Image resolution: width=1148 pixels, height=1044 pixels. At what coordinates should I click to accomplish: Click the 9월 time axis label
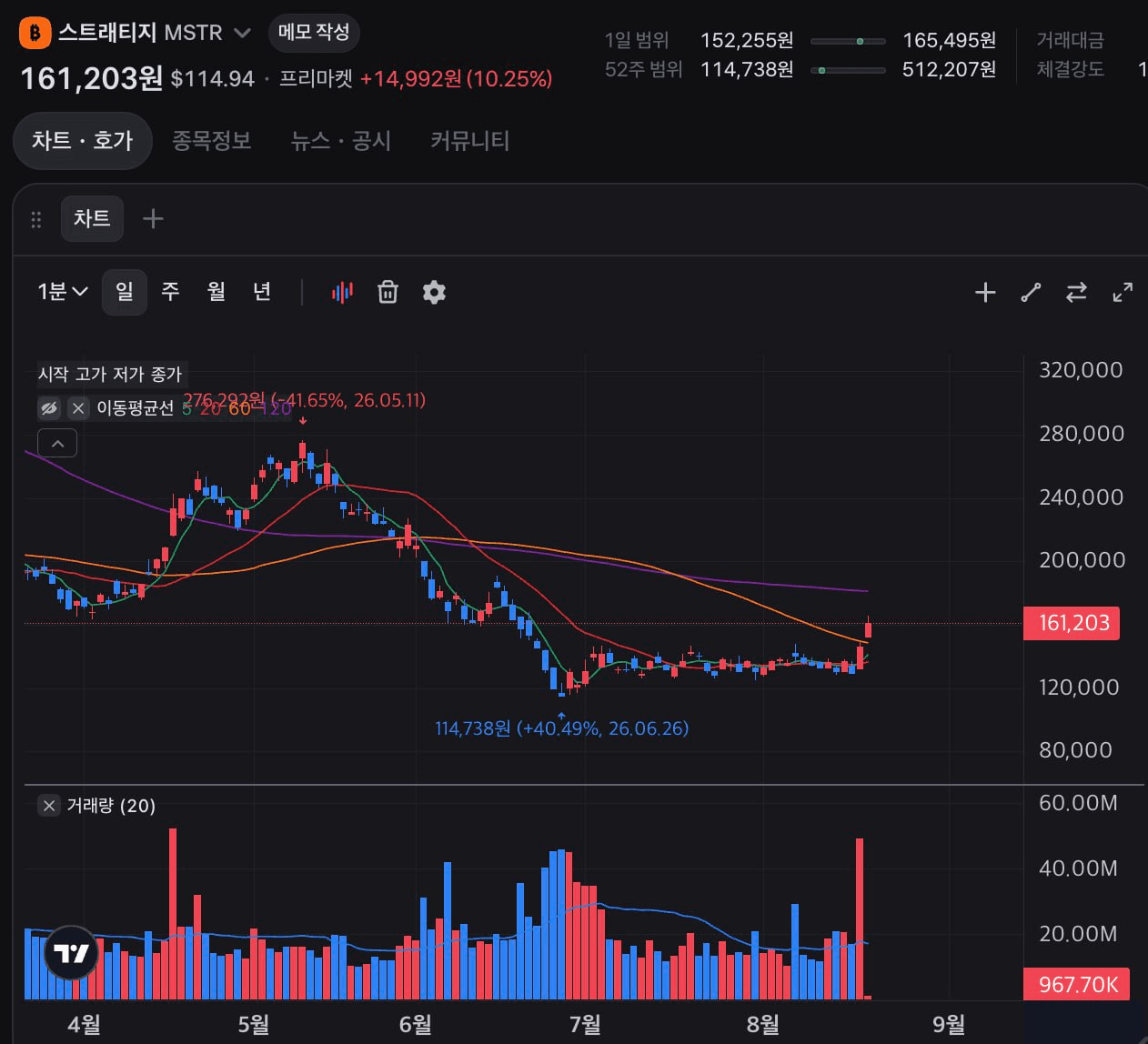point(949,1025)
